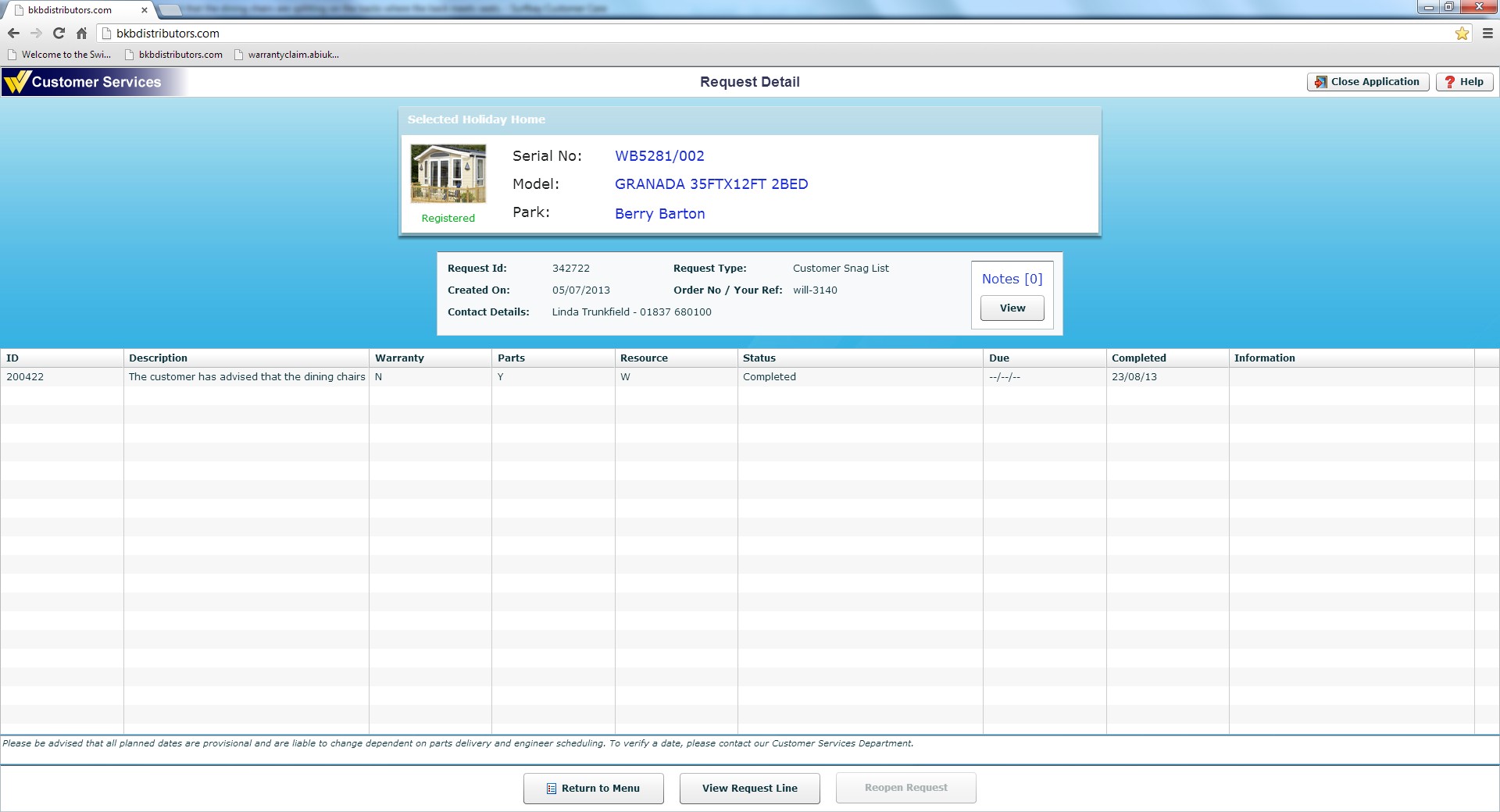
Task: Close the bkbdistributors.com browser tab
Action: [145, 10]
